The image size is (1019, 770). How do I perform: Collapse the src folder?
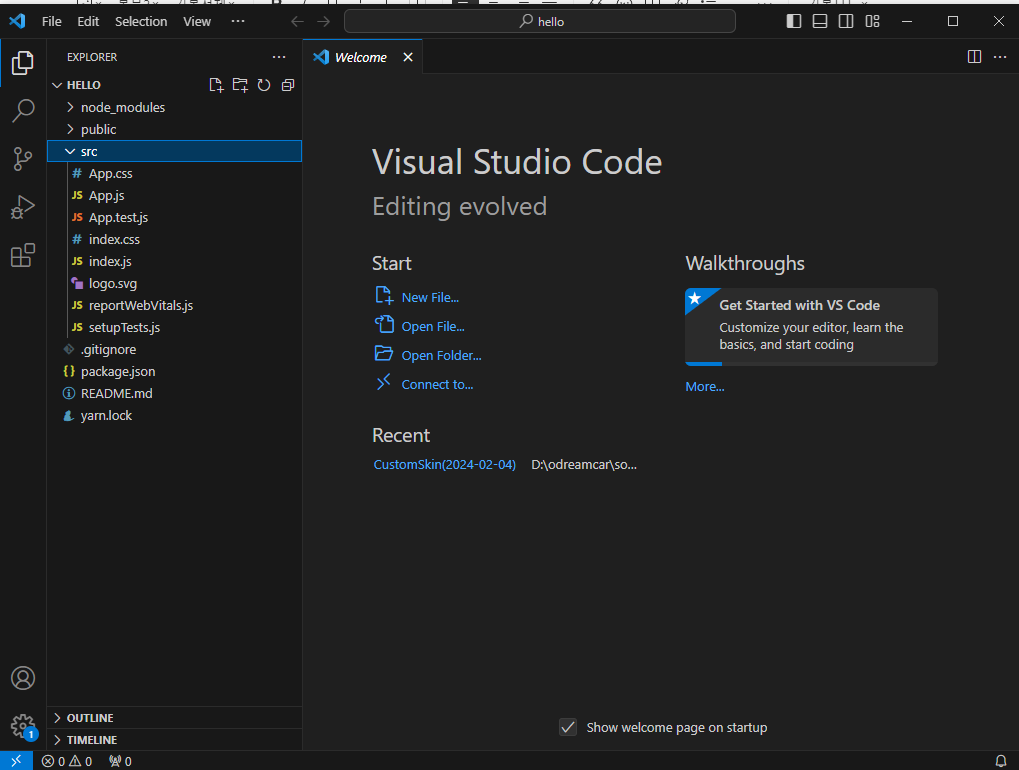coord(174,151)
